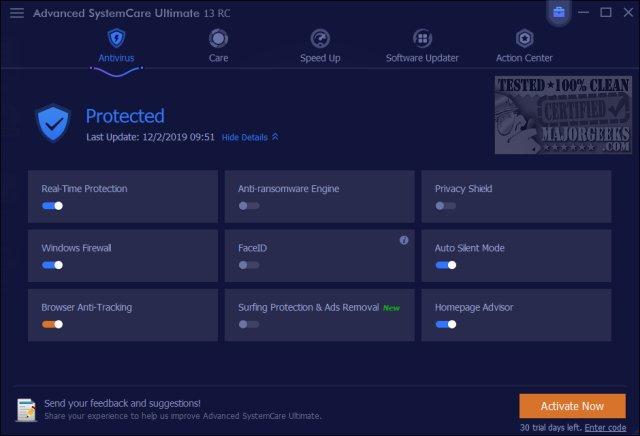The image size is (640, 436).
Task: Enable Surfing Protection & Ads Removal switch
Action: click(249, 324)
